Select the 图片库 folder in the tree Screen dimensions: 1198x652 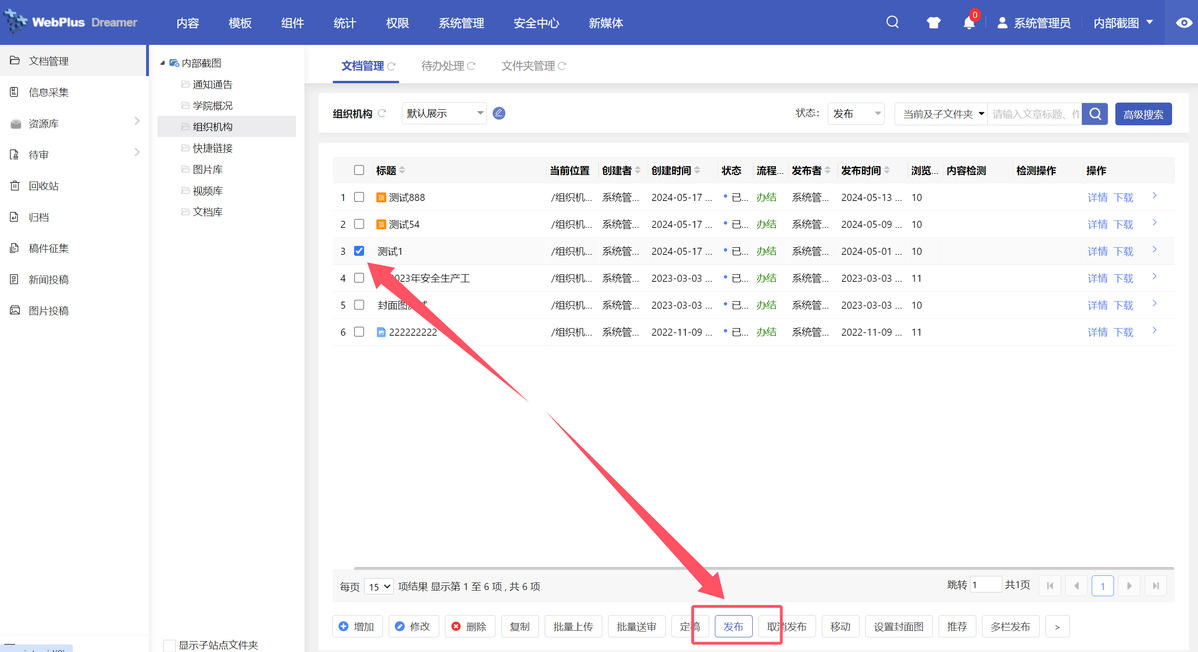[207, 170]
